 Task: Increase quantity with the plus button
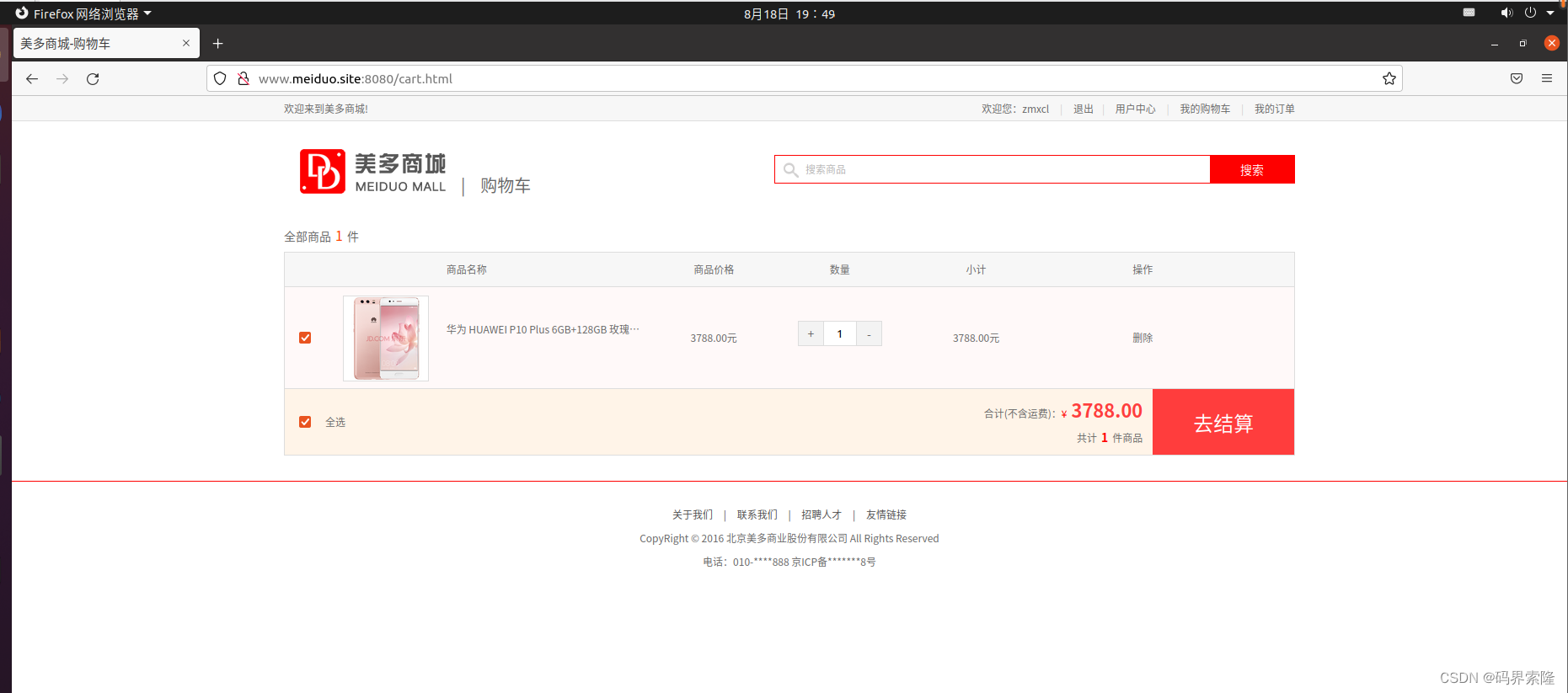point(811,333)
